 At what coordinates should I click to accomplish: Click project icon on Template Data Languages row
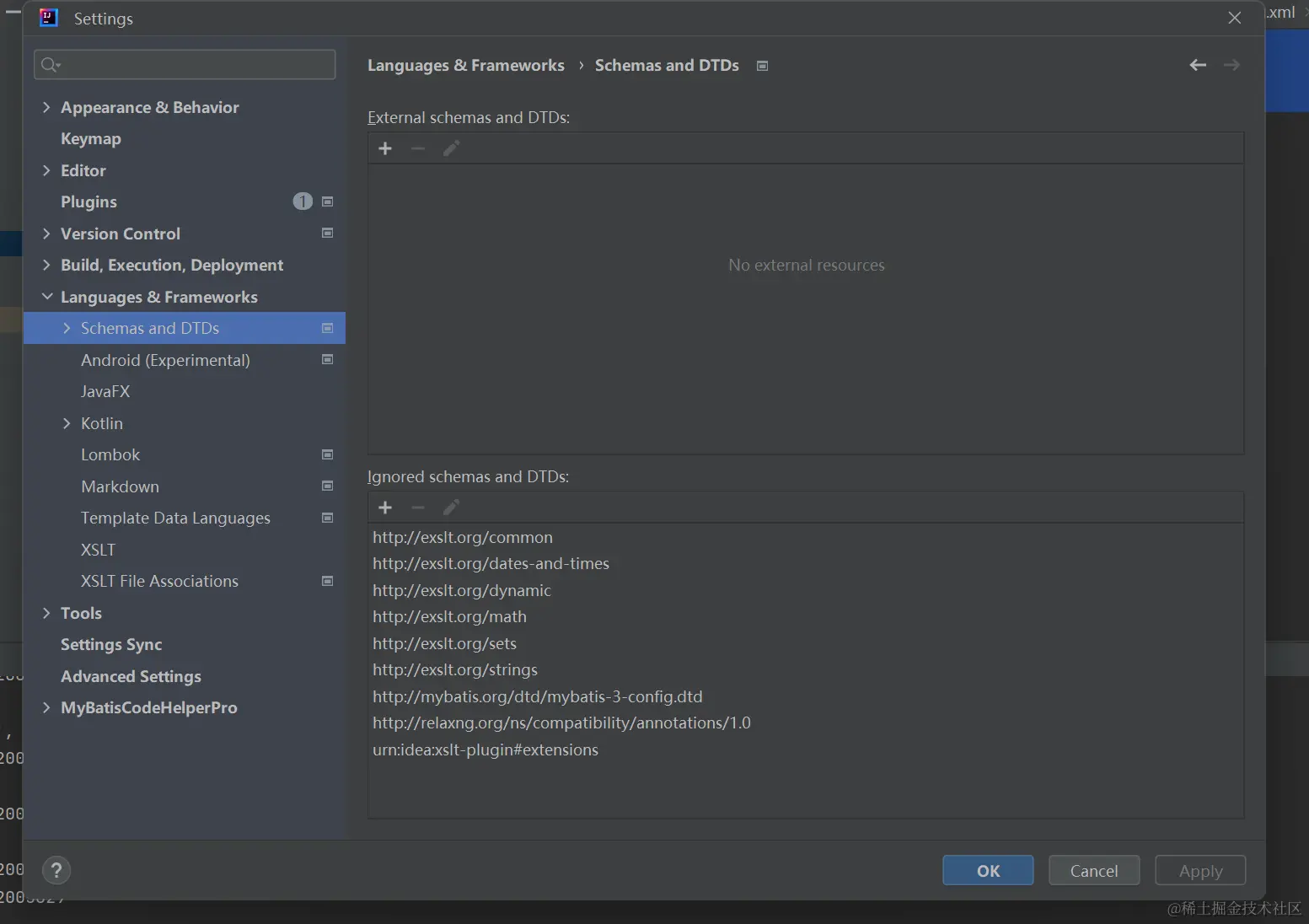pos(328,518)
